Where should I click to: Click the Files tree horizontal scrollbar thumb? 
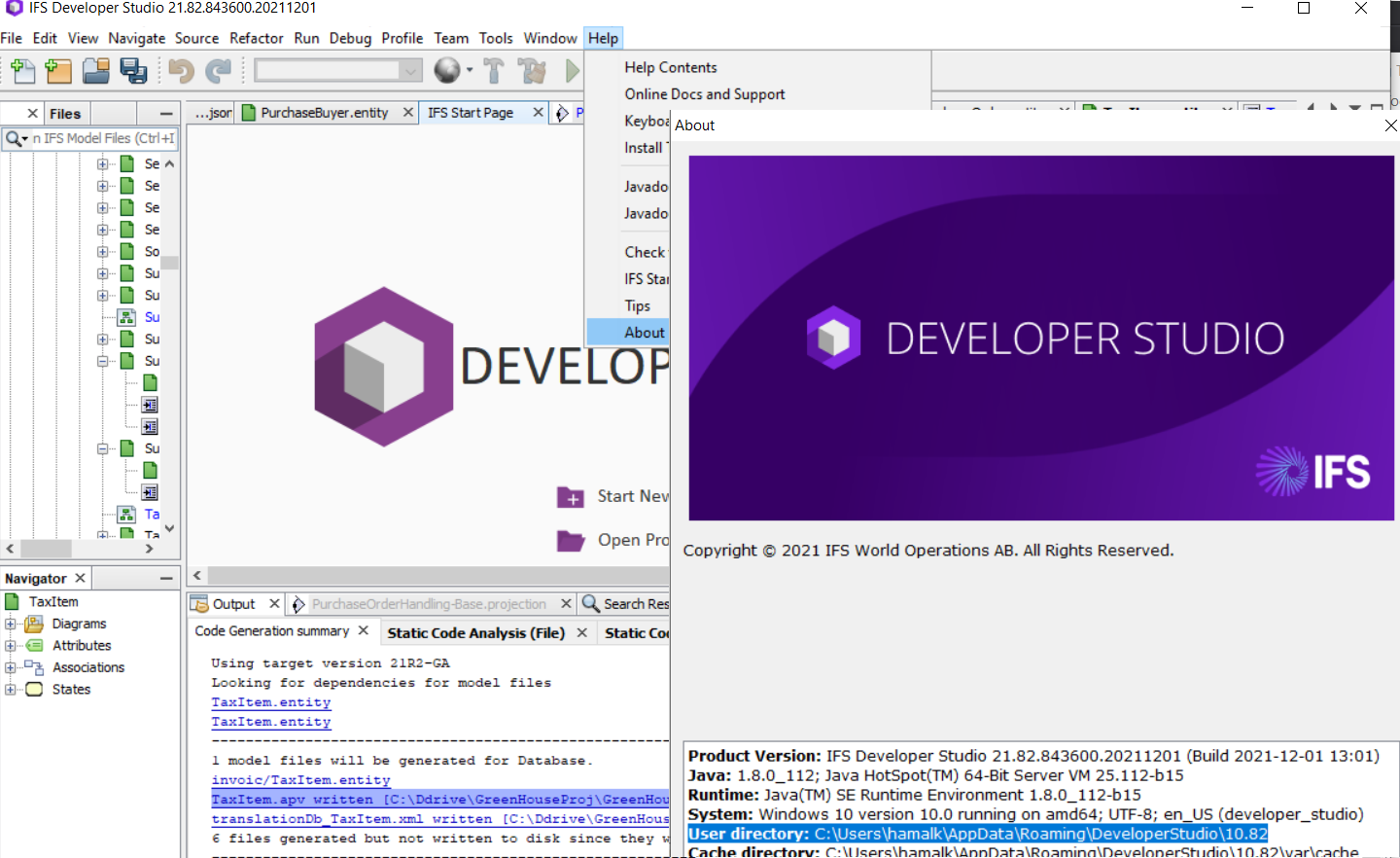click(x=47, y=549)
